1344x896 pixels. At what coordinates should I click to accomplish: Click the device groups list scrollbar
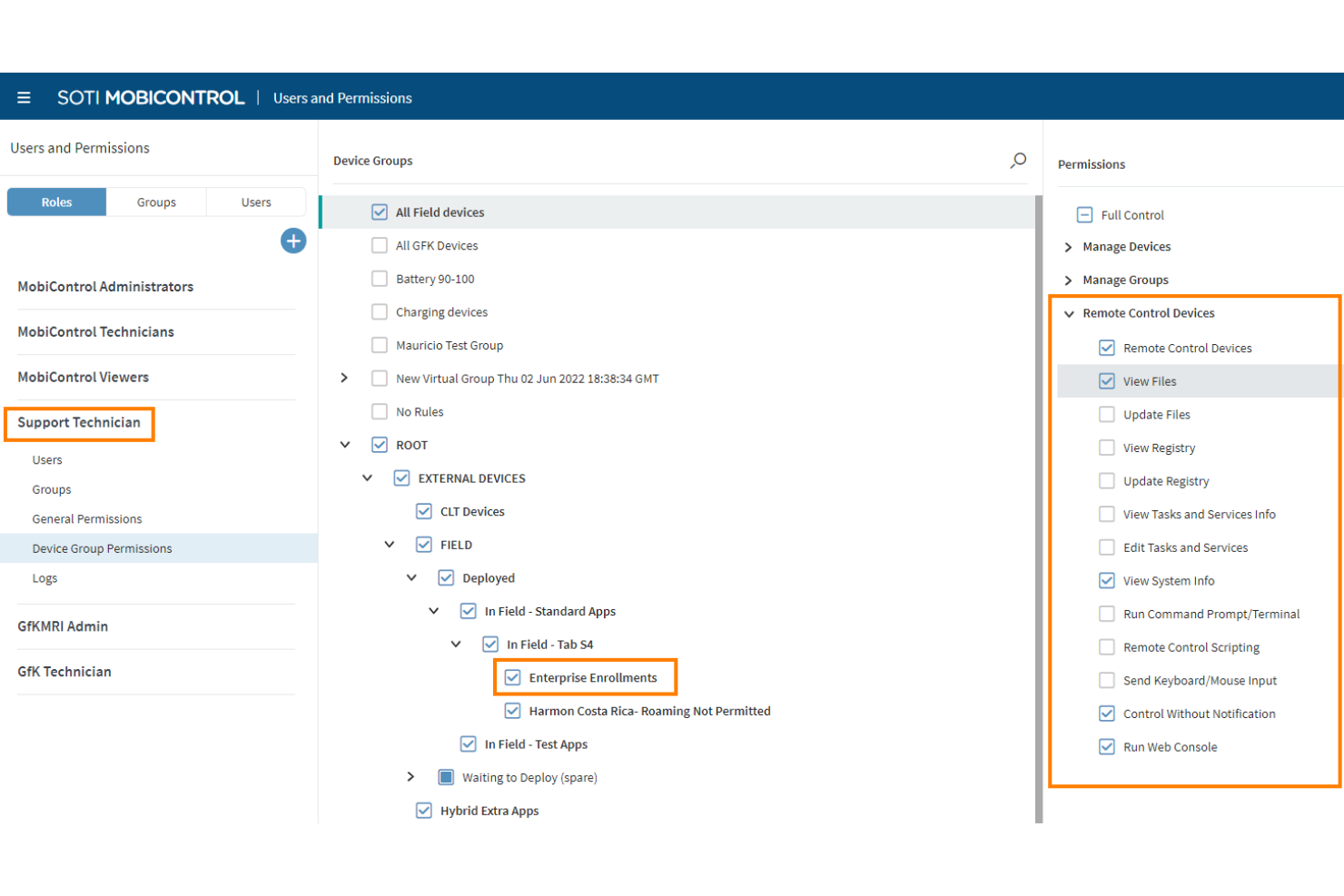[x=1039, y=508]
